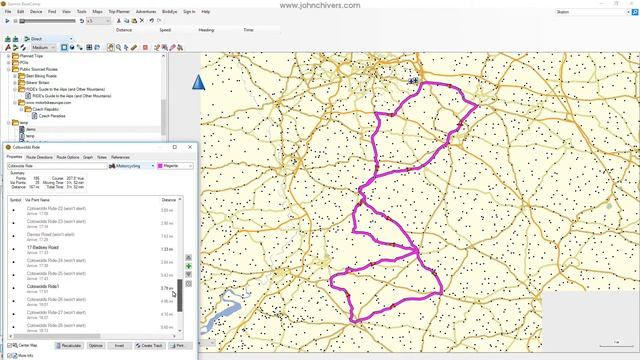This screenshot has width=640, height=360.
Task: Switch to the Graph tab
Action: [88, 157]
